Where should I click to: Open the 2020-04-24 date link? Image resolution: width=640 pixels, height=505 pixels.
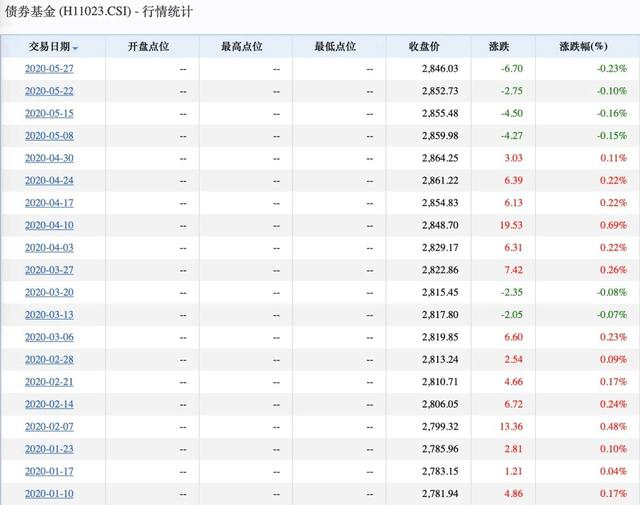click(x=49, y=180)
